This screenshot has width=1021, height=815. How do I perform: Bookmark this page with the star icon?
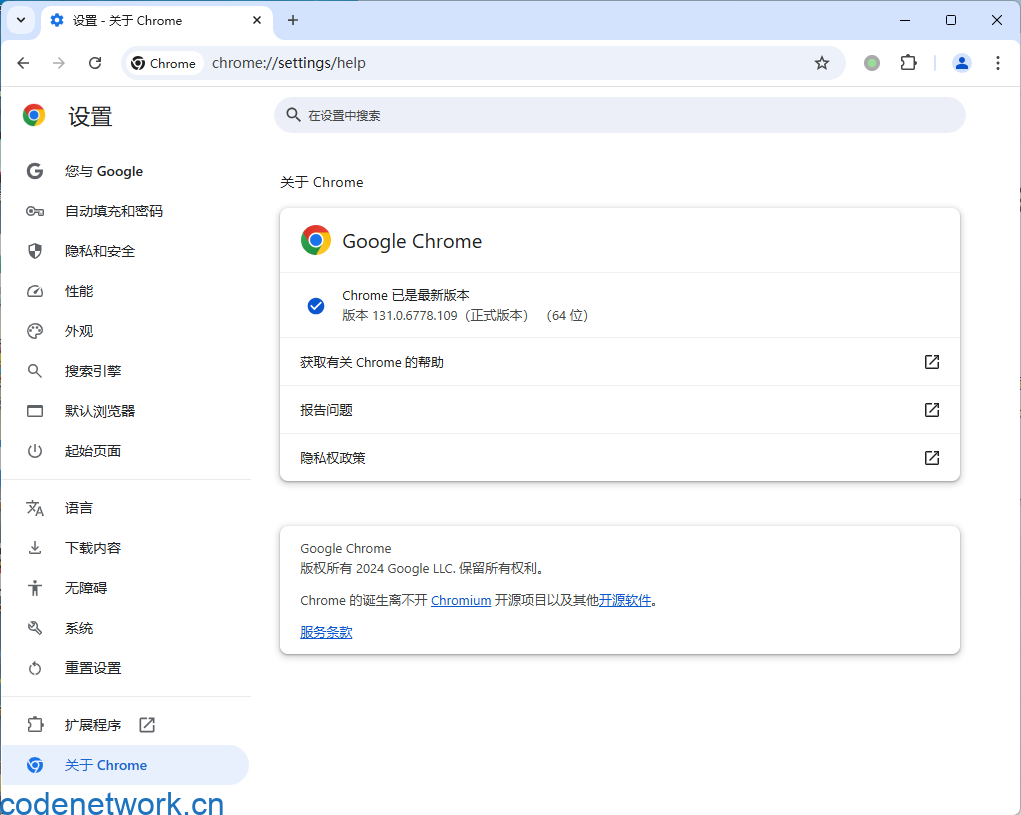(x=821, y=62)
